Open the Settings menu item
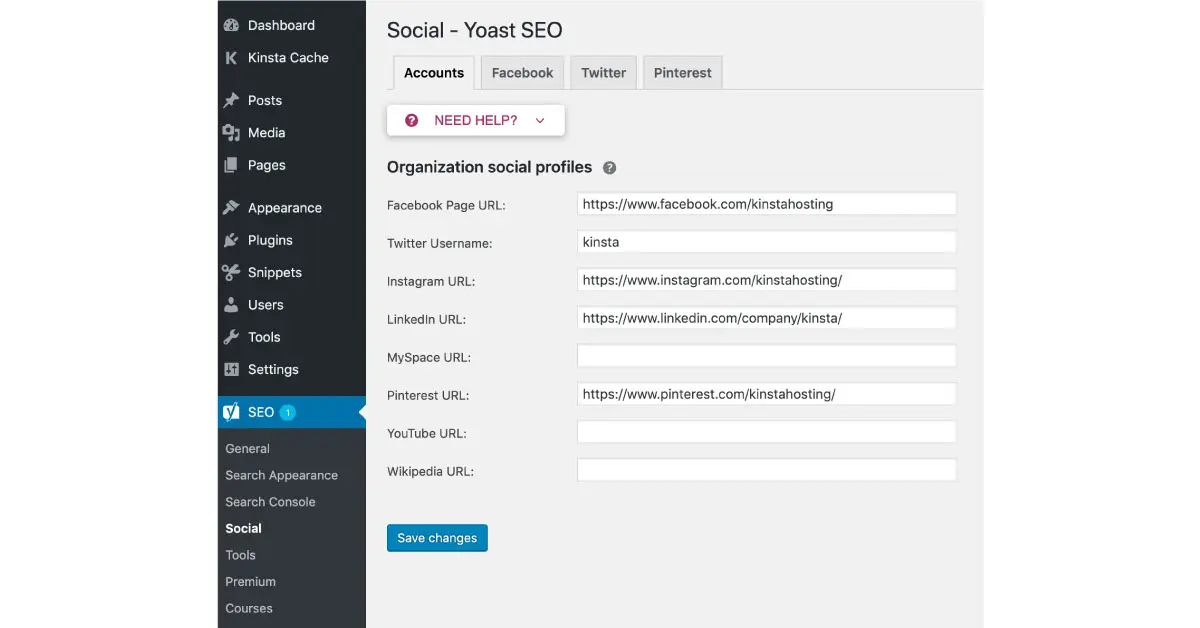 coord(273,369)
